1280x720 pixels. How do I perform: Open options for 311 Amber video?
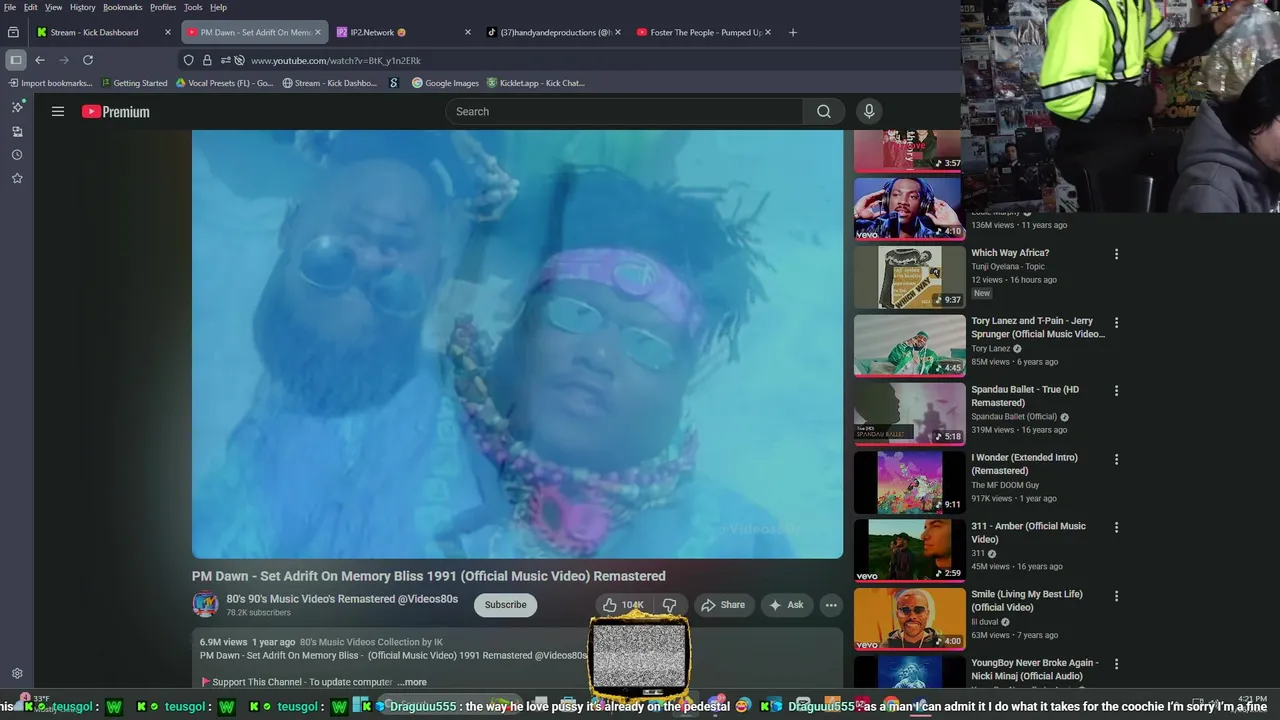pos(1117,527)
